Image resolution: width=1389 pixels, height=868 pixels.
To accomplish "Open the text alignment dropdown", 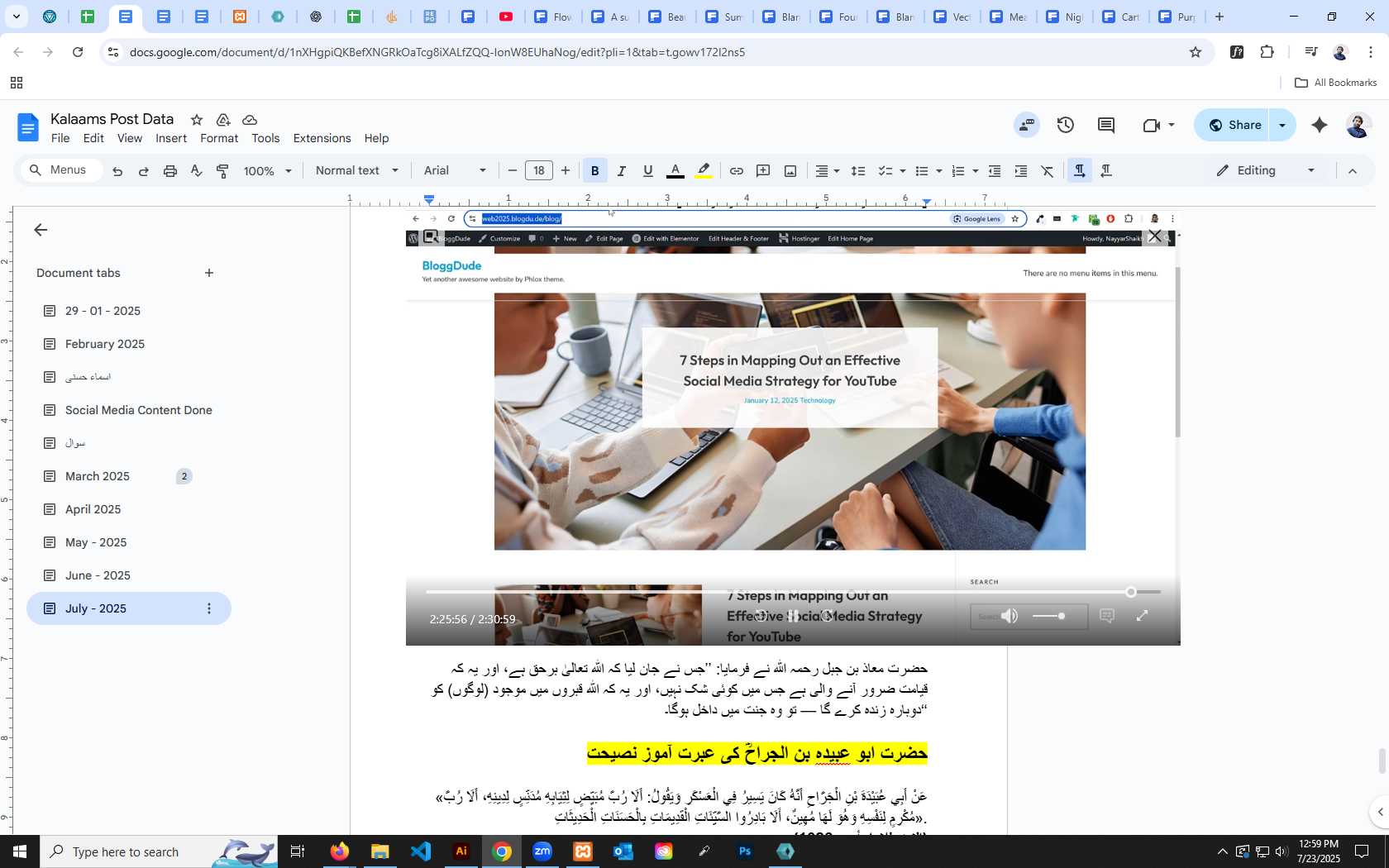I will pyautogui.click(x=828, y=171).
